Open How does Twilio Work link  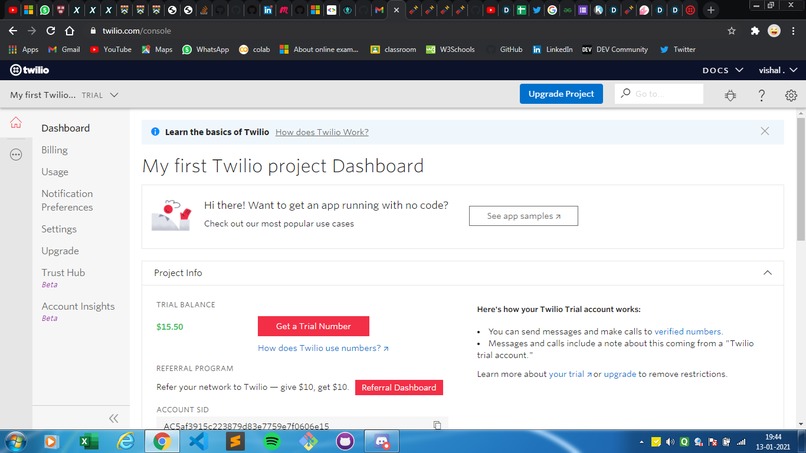click(x=322, y=132)
